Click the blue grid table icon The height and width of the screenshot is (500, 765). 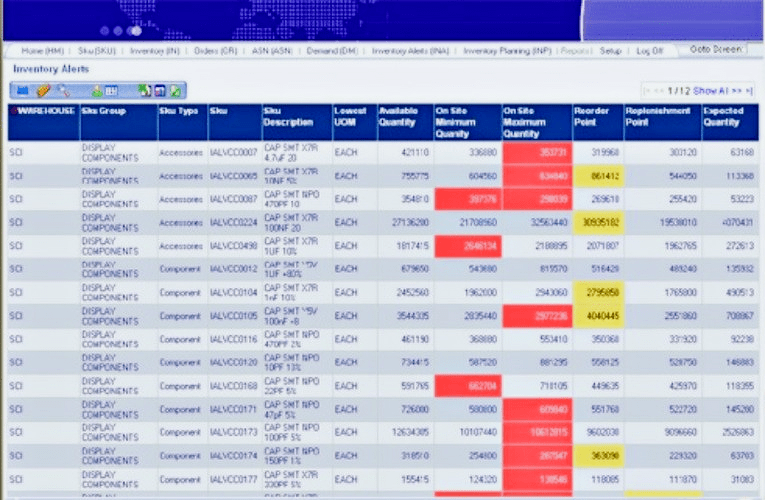pos(112,91)
